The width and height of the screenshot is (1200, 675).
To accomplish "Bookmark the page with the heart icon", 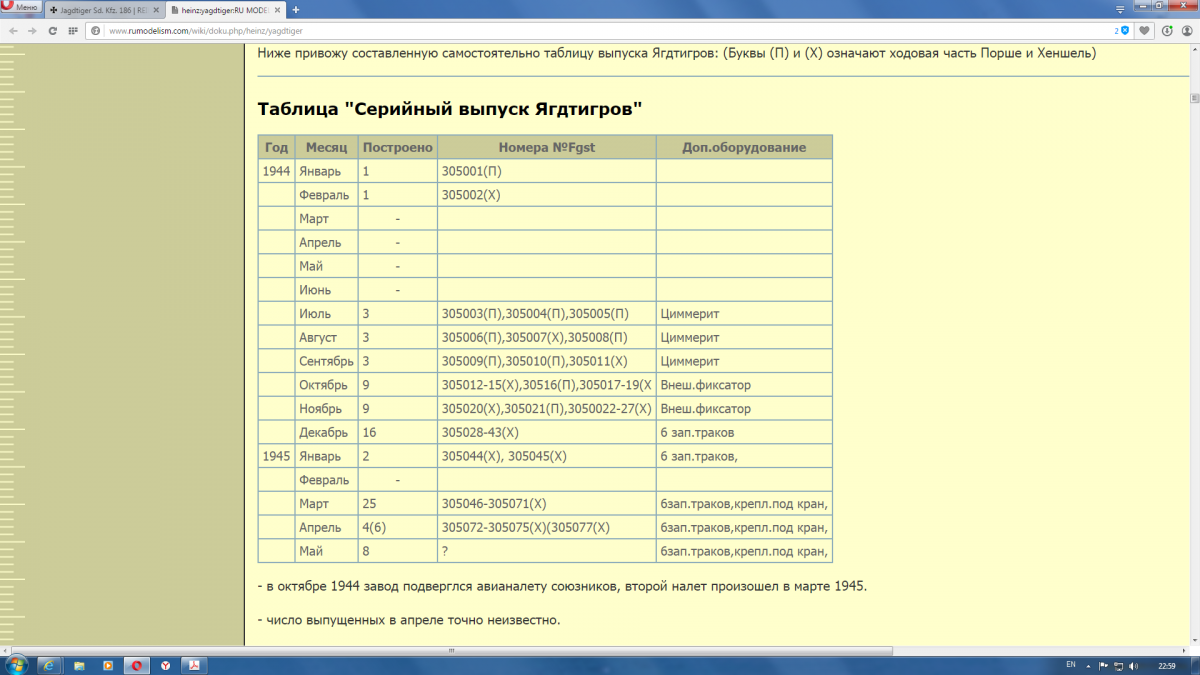I will (1145, 31).
